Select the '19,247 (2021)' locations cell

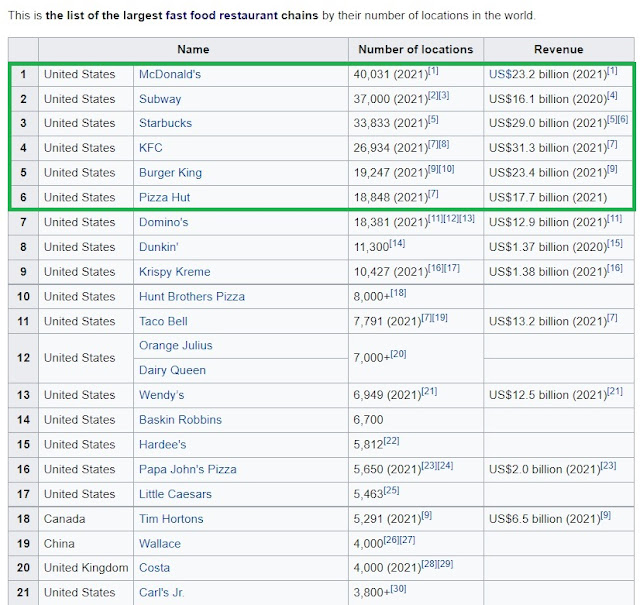point(416,173)
